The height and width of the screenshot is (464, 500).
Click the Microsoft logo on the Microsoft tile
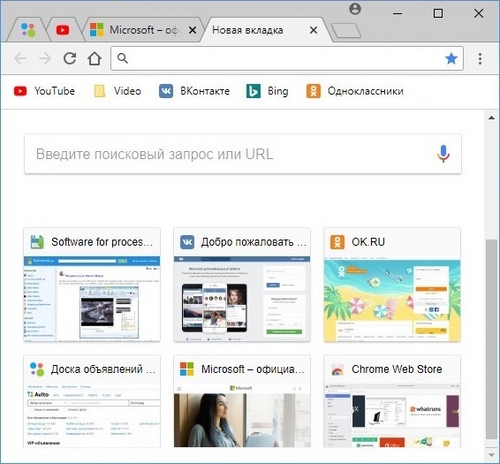(x=187, y=369)
